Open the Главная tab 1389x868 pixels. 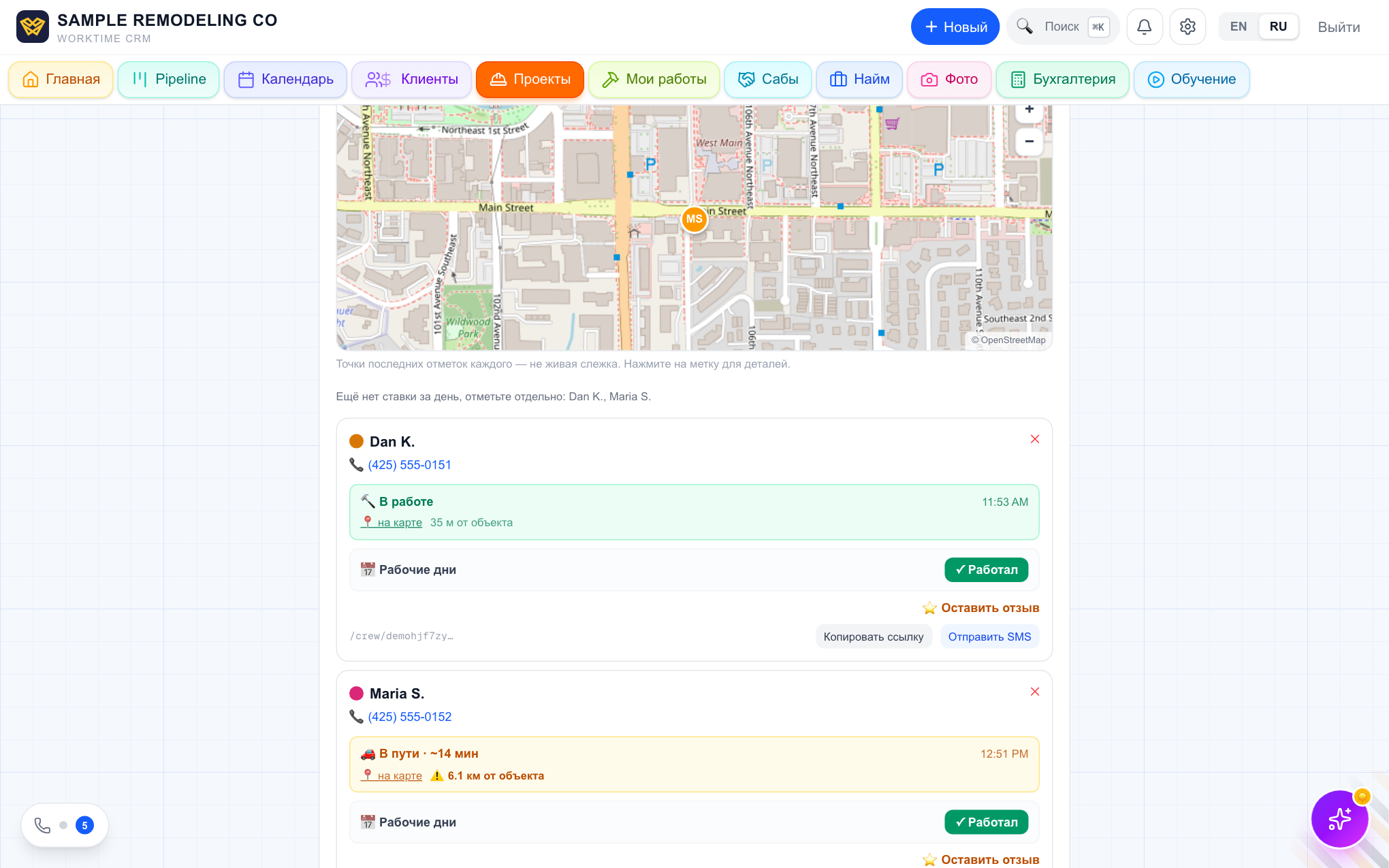pyautogui.click(x=61, y=80)
